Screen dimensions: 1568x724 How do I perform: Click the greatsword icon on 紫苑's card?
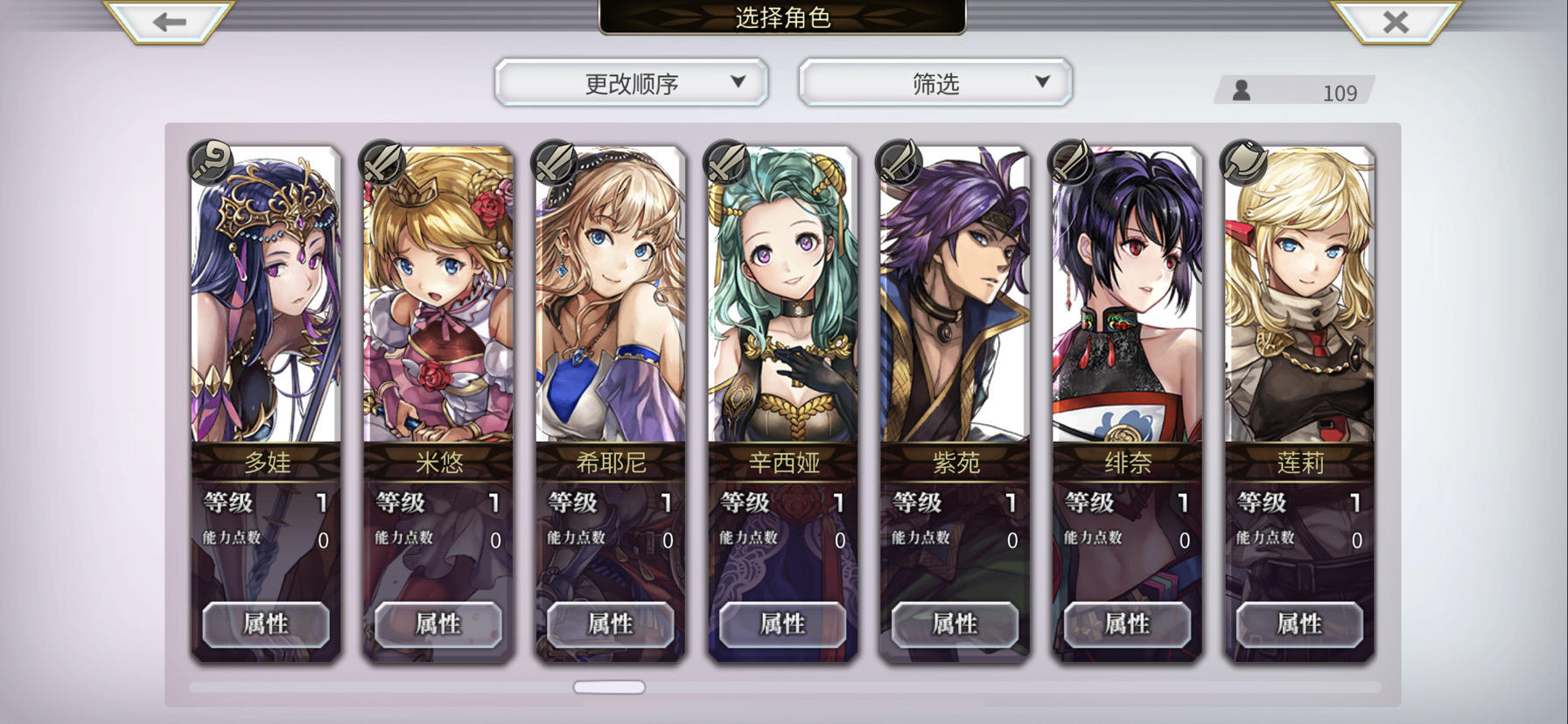tap(900, 161)
